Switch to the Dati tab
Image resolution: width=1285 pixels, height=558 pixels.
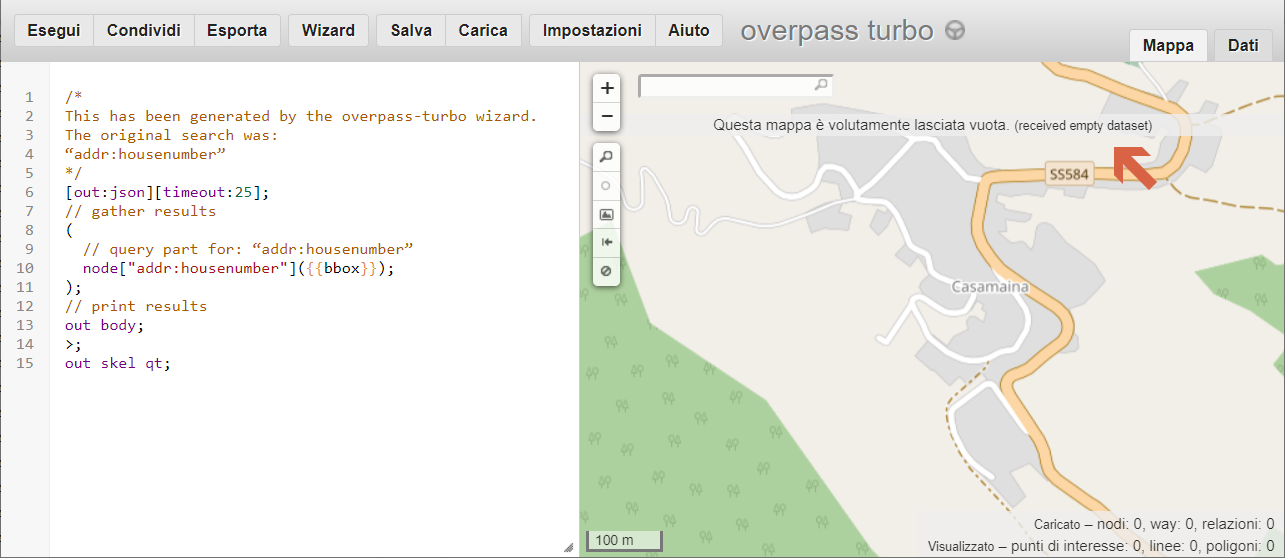(1243, 45)
